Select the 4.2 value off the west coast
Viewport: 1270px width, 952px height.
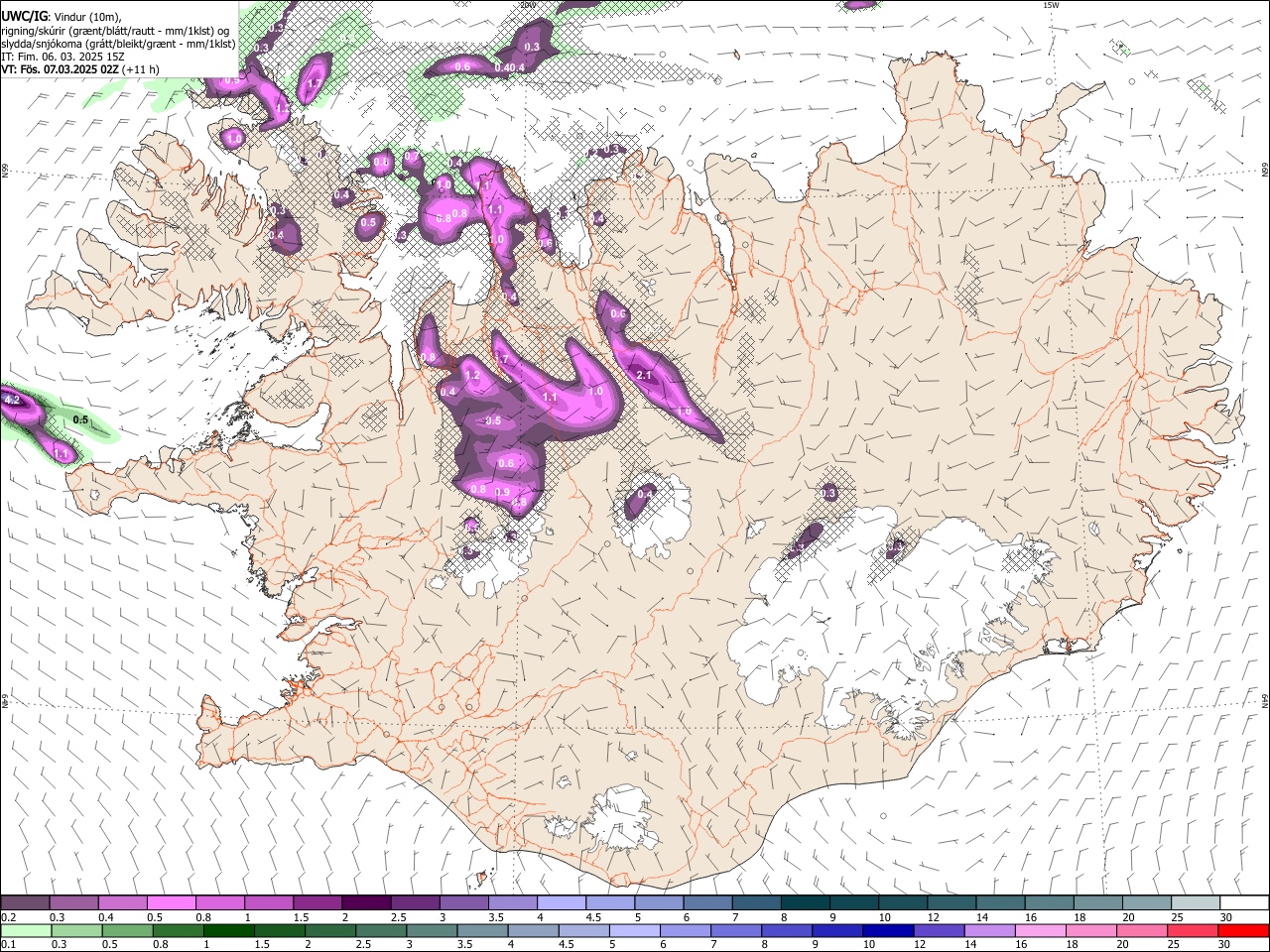coord(13,401)
